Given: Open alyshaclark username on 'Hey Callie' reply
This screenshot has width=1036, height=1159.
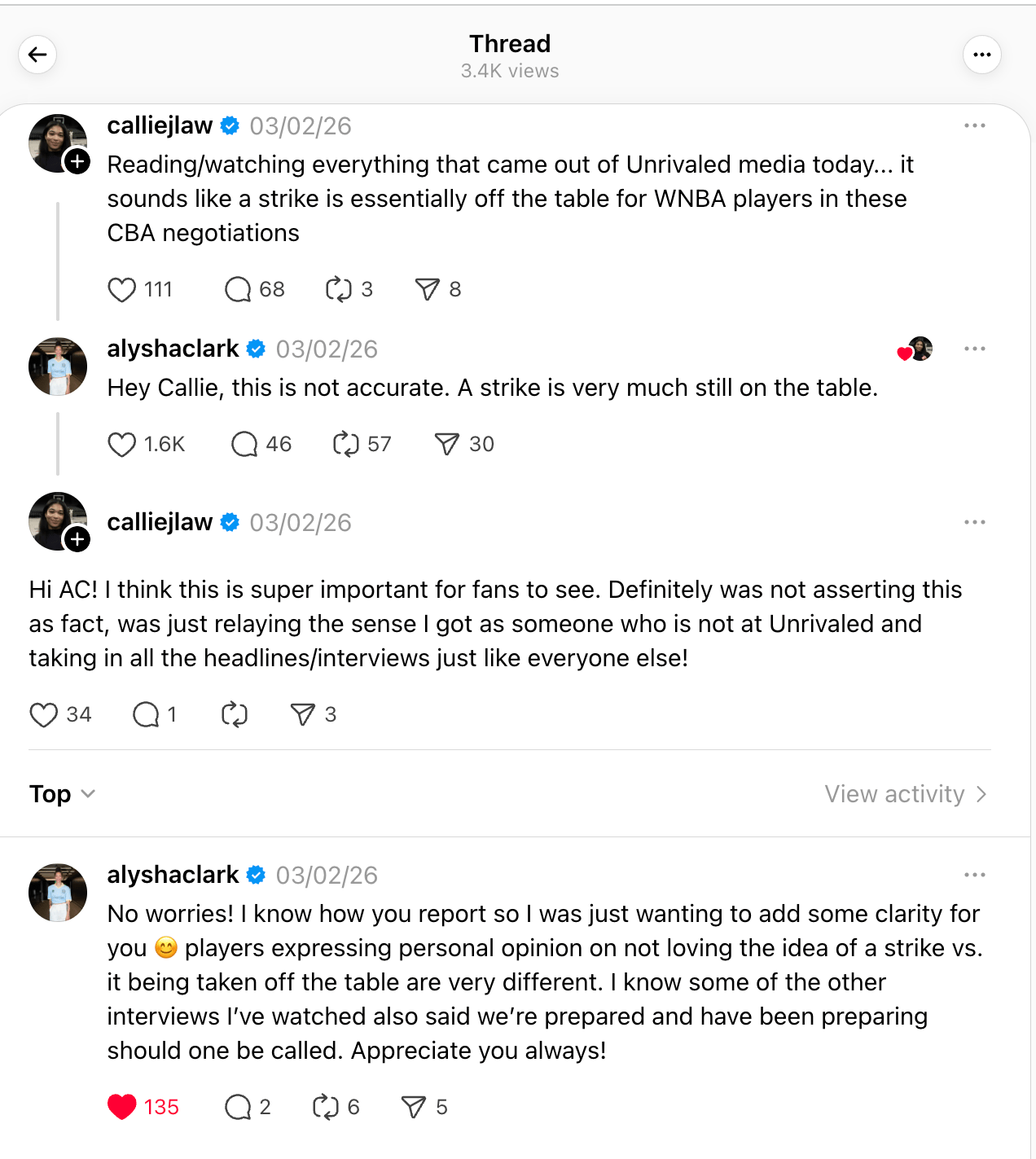Looking at the screenshot, I should point(173,349).
